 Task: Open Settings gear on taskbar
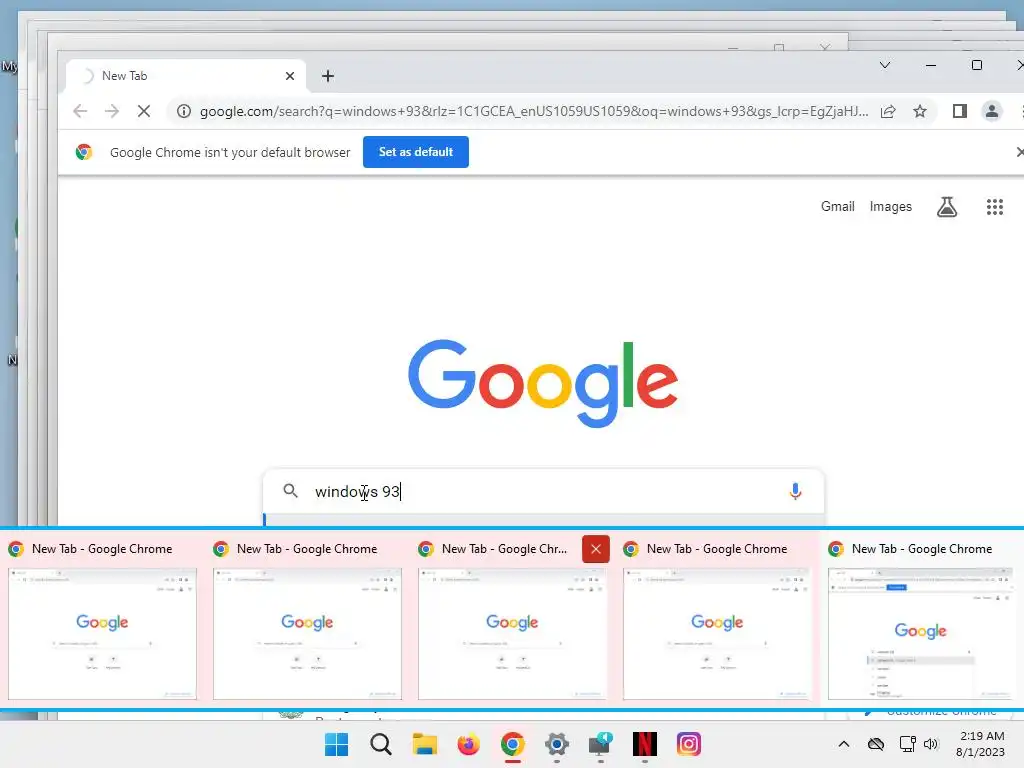point(556,744)
